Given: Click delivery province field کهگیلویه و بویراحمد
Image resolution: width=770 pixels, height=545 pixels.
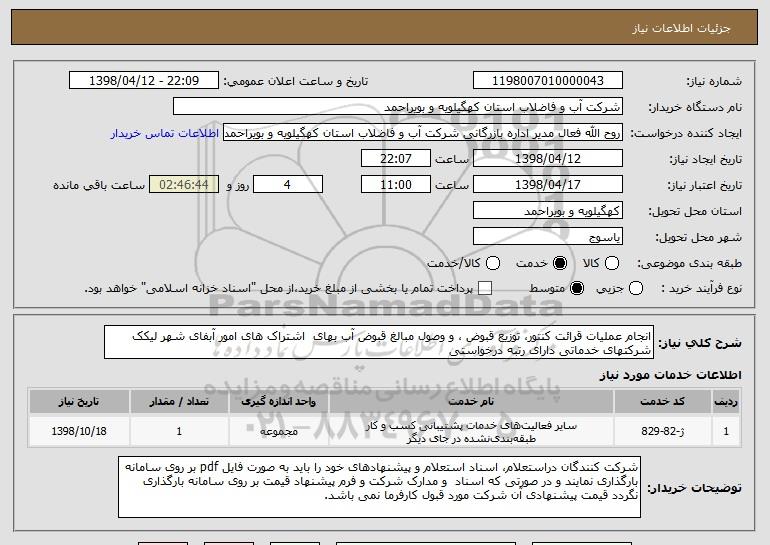Looking at the screenshot, I should 548,211.
